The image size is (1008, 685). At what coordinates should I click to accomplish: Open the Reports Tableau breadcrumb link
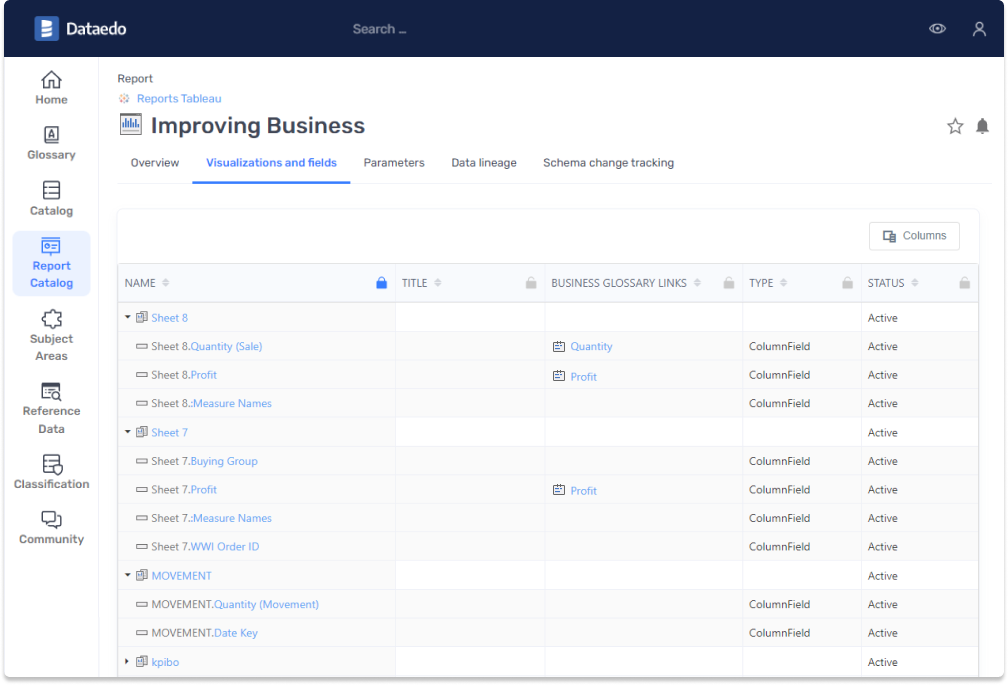point(179,99)
